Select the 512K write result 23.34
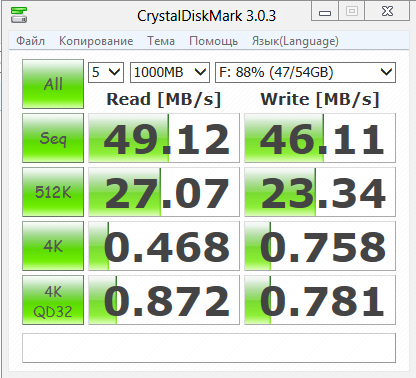416x378 pixels. (x=320, y=192)
